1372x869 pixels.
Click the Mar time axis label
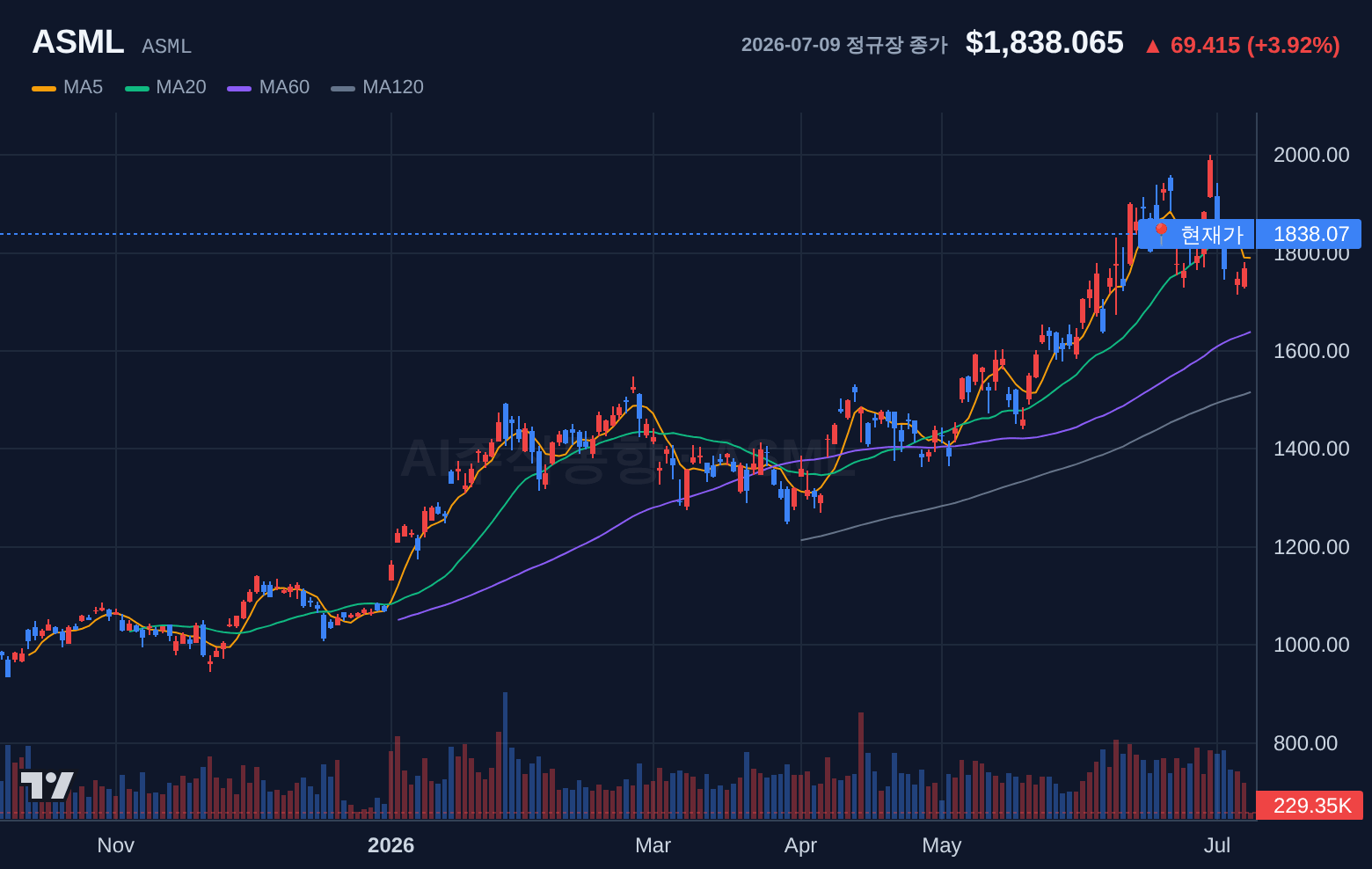click(653, 845)
